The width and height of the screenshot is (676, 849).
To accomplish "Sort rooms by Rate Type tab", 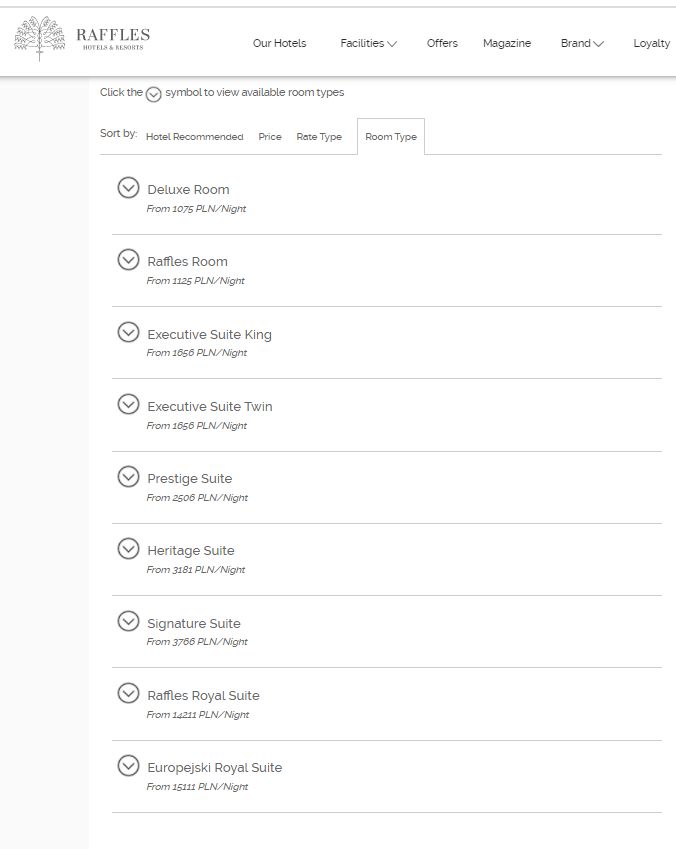I will point(319,137).
